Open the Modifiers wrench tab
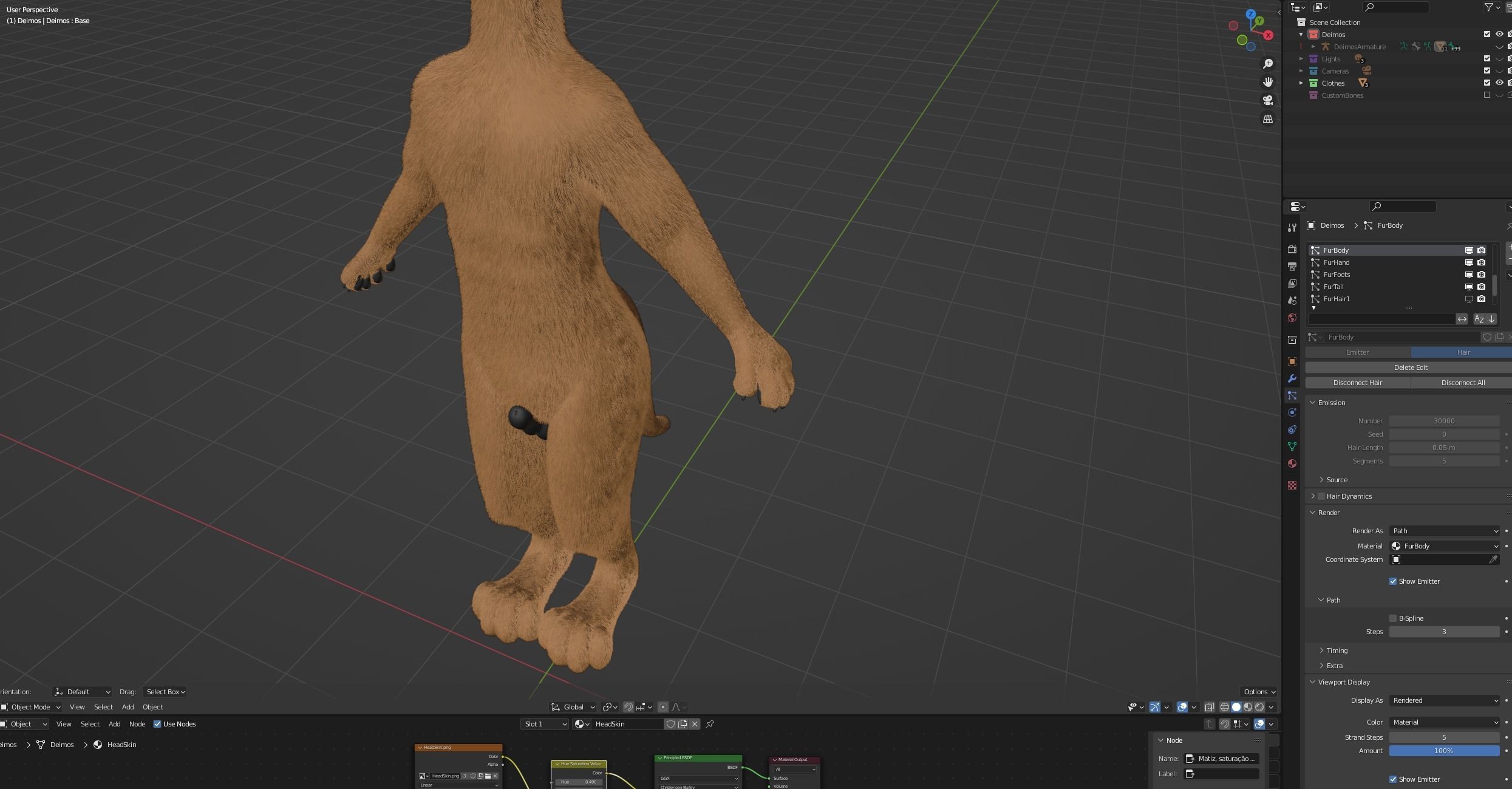 [x=1292, y=378]
